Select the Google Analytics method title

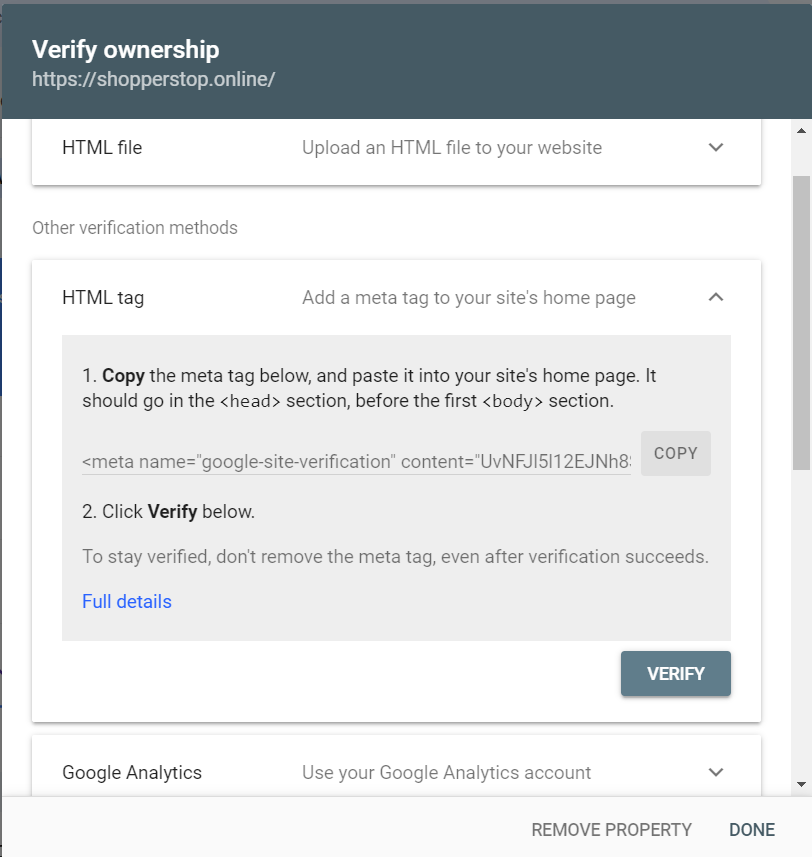[x=132, y=772]
